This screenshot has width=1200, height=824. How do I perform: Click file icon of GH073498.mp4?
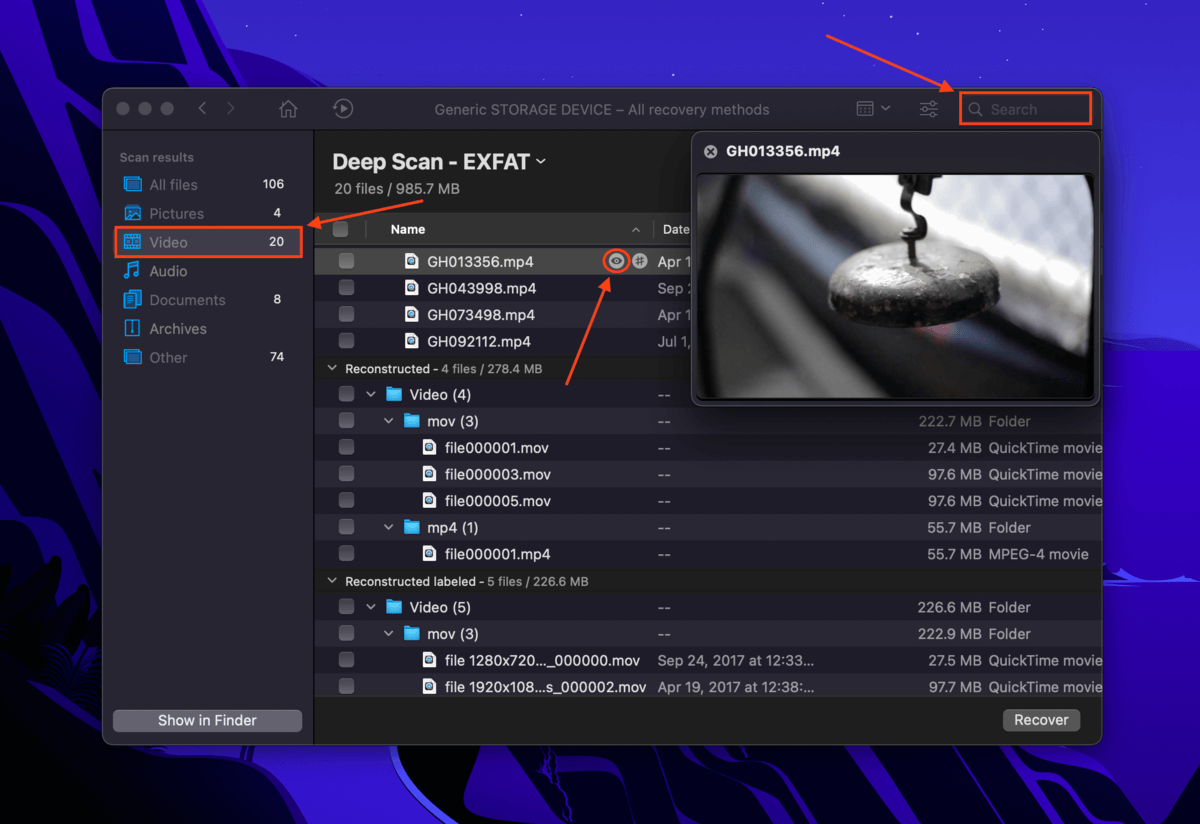(411, 314)
